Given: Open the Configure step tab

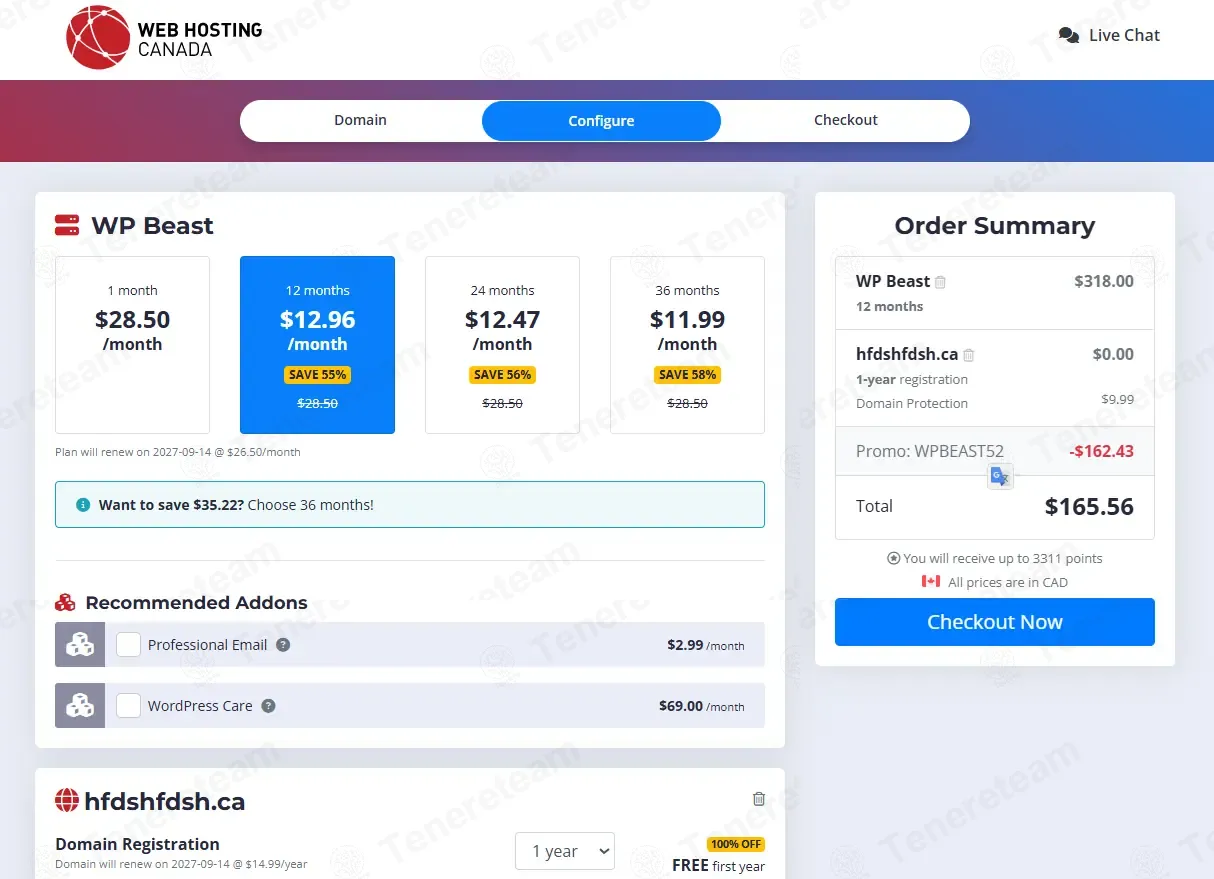Looking at the screenshot, I should (x=601, y=121).
